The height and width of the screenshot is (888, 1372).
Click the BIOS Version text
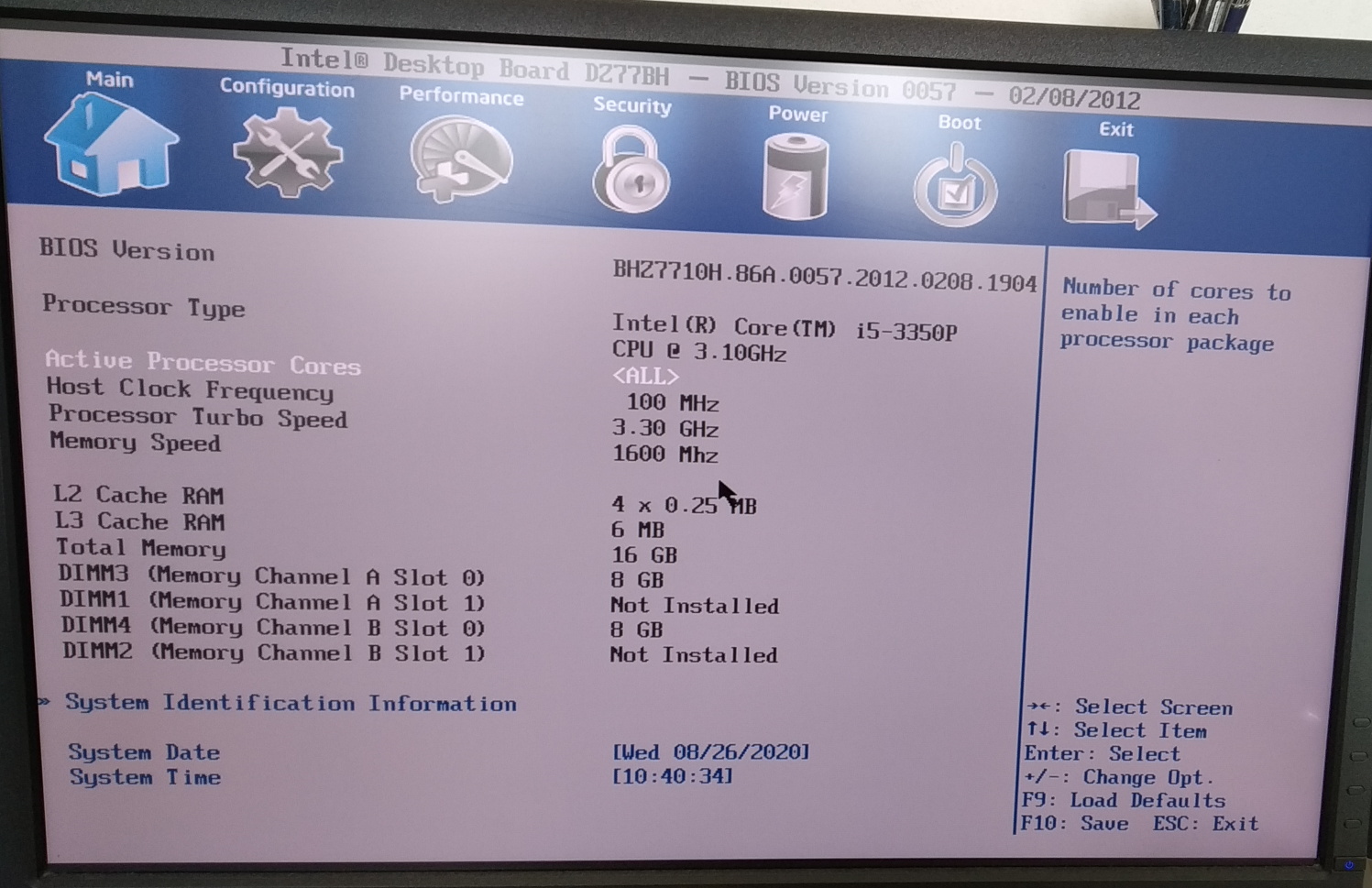pyautogui.click(x=126, y=252)
